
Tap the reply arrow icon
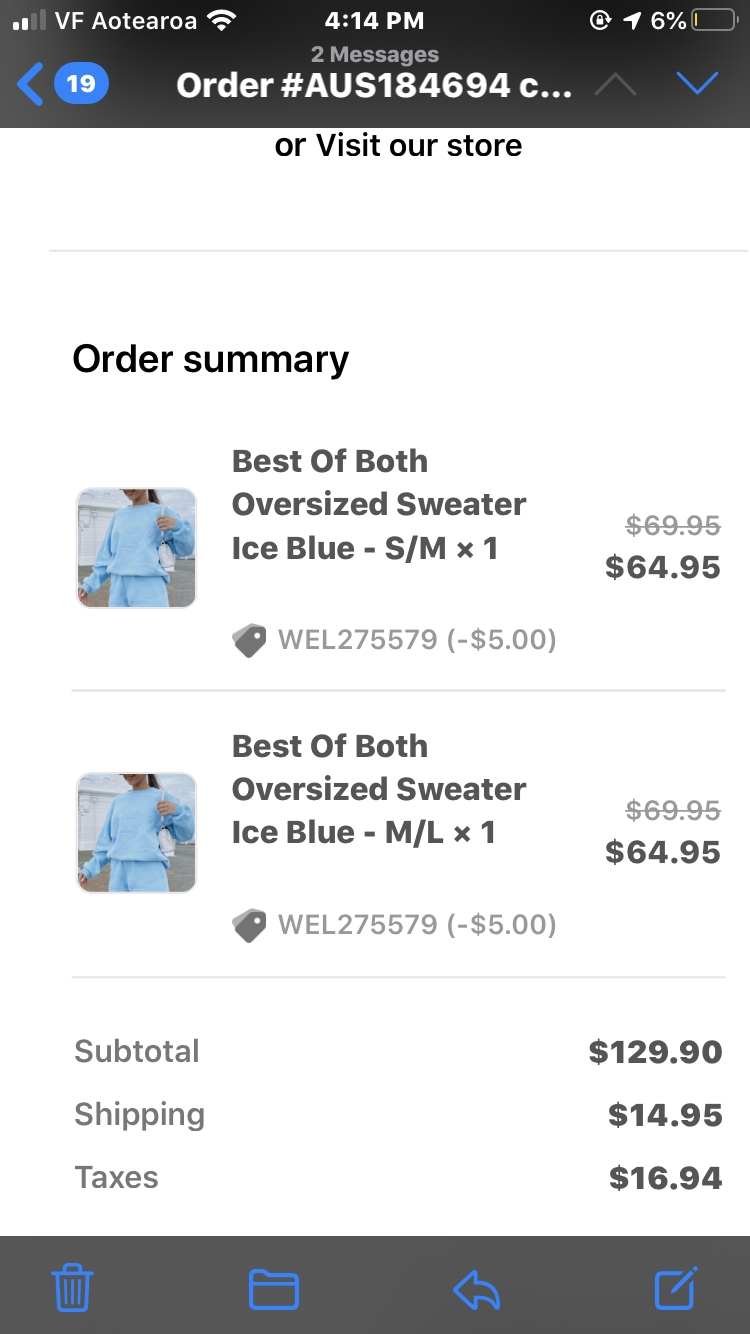coord(476,1288)
